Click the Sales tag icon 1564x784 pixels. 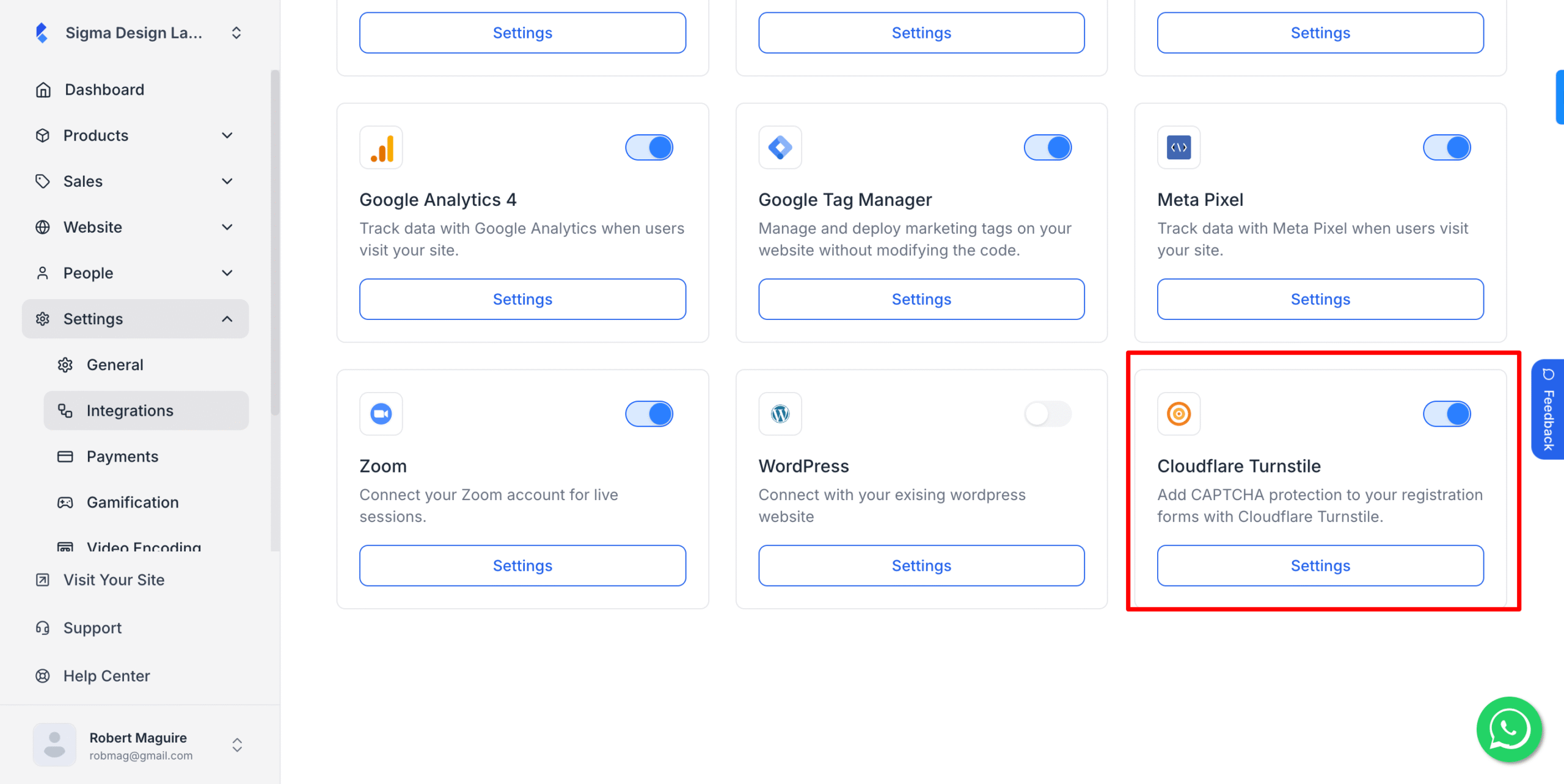tap(43, 181)
